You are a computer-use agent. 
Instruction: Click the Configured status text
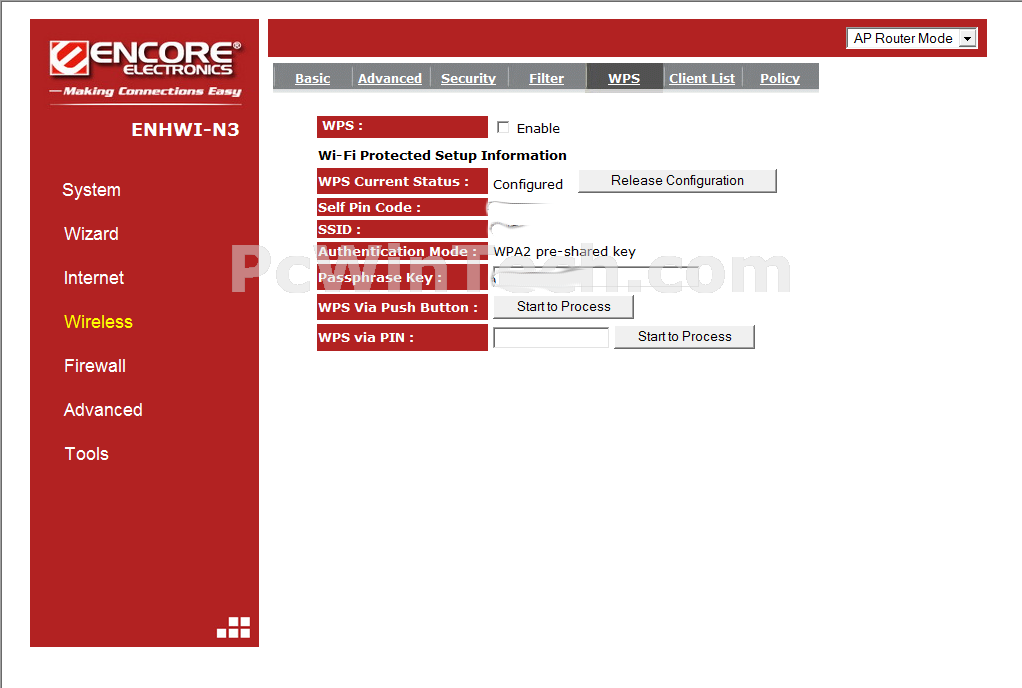tap(528, 184)
